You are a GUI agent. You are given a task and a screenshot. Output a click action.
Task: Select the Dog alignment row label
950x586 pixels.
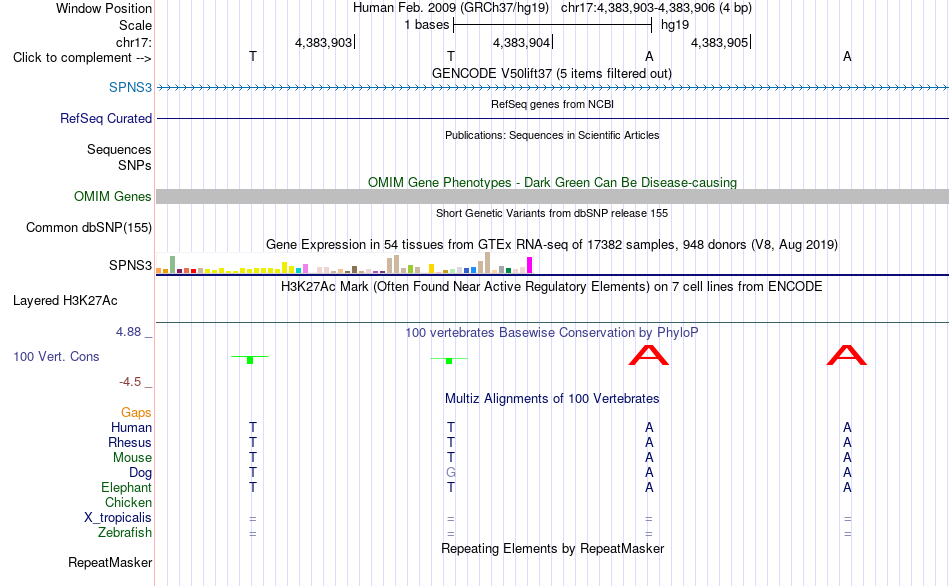point(140,473)
